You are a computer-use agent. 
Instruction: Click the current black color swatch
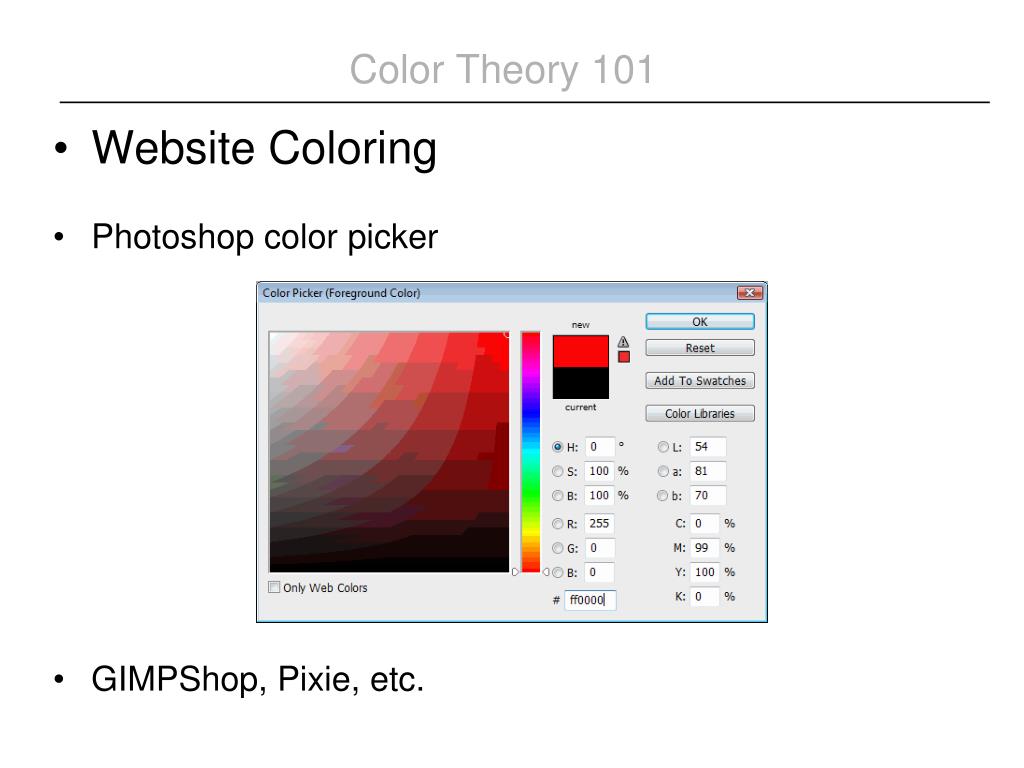pyautogui.click(x=581, y=383)
